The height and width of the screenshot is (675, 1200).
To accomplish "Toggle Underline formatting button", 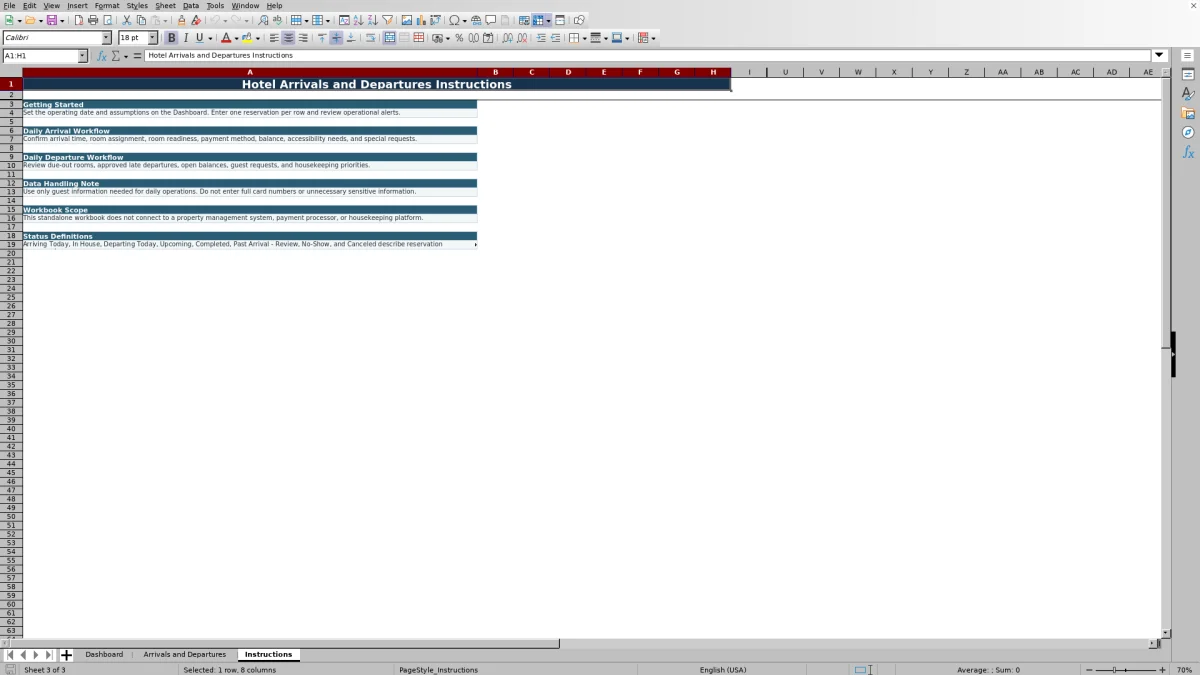I will [199, 38].
